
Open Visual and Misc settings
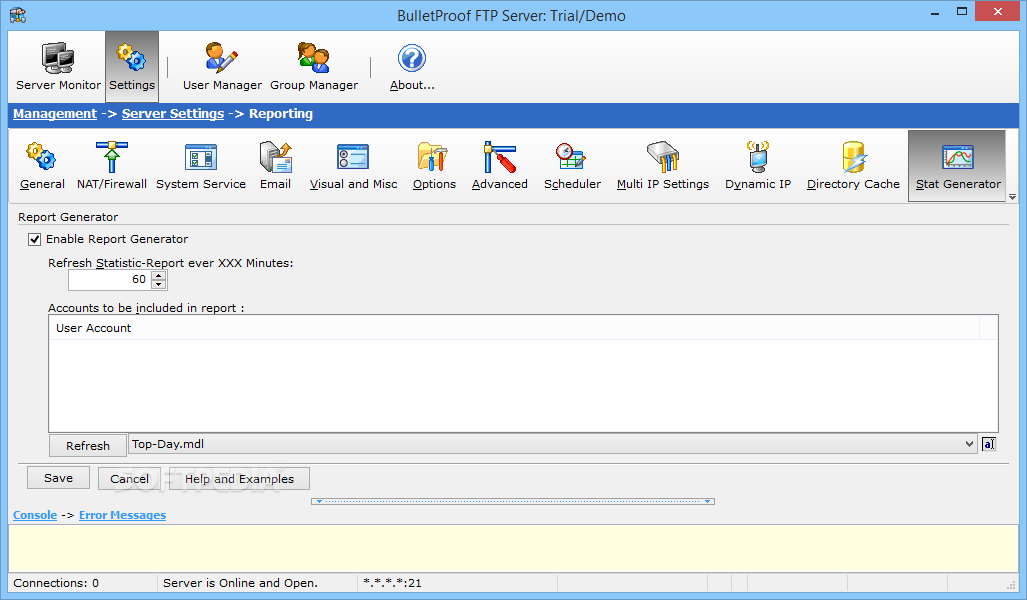coord(353,166)
